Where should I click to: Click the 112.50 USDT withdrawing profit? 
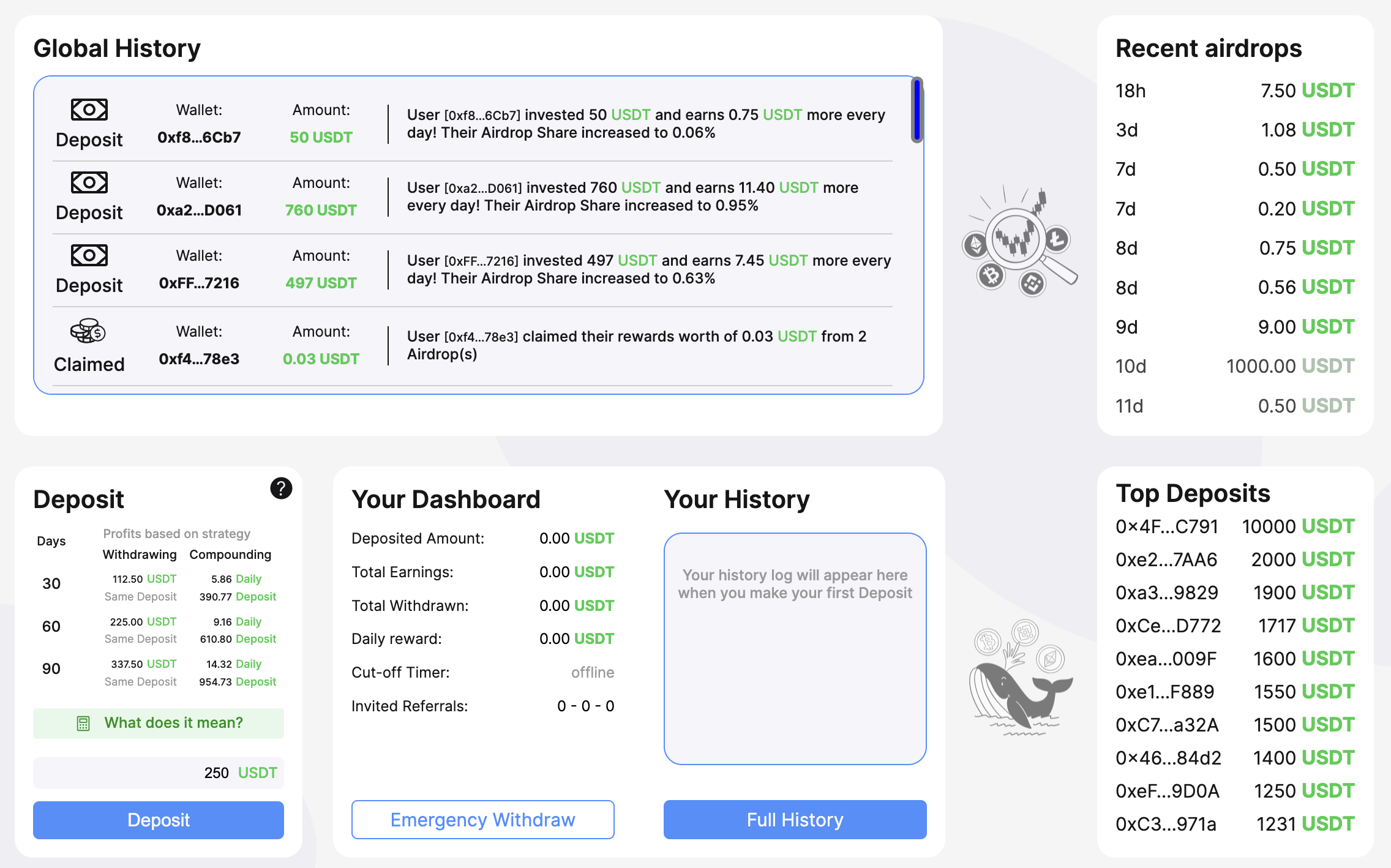click(x=144, y=579)
